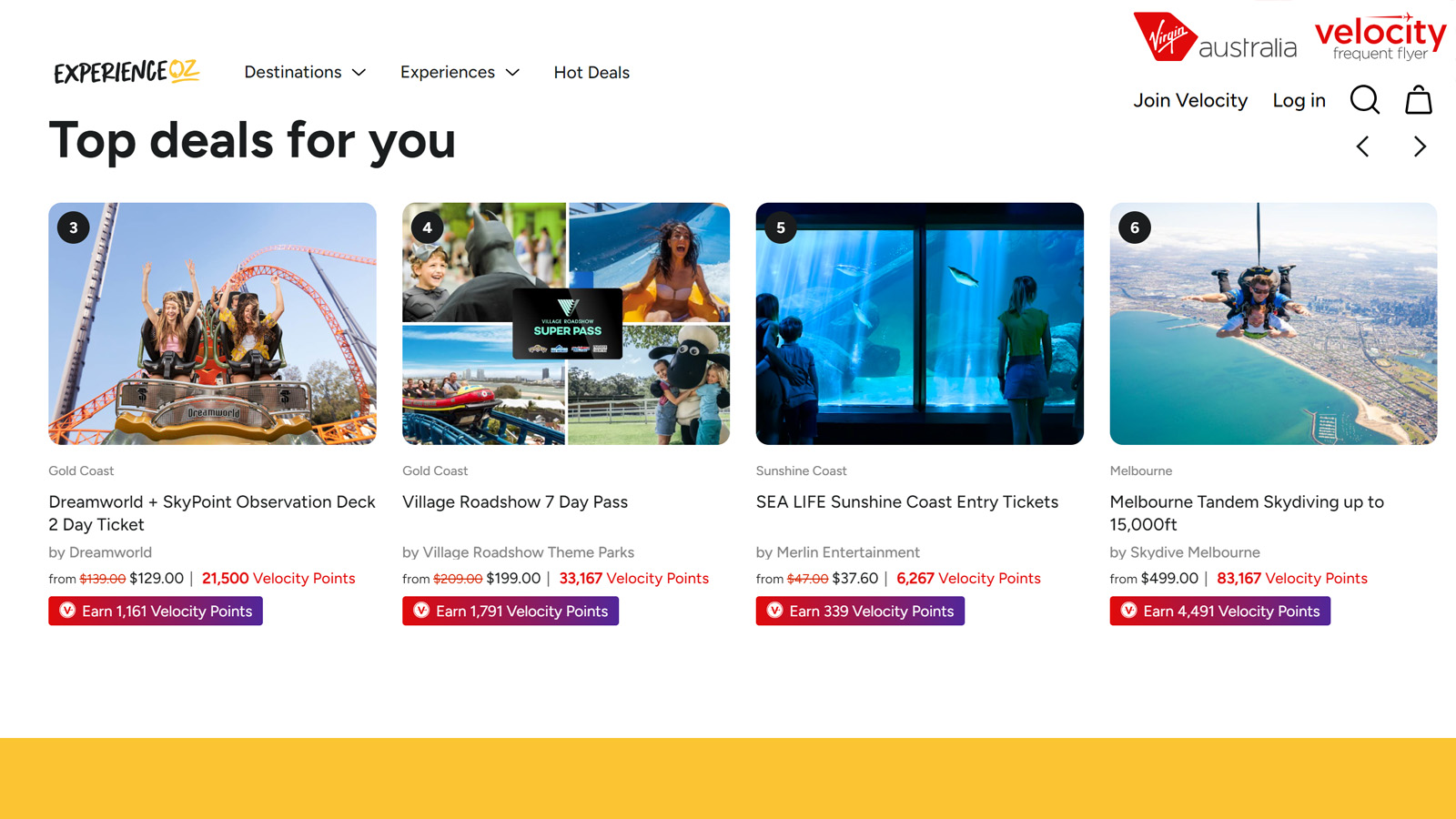Expand the Experiences dropdown menu

(x=460, y=72)
